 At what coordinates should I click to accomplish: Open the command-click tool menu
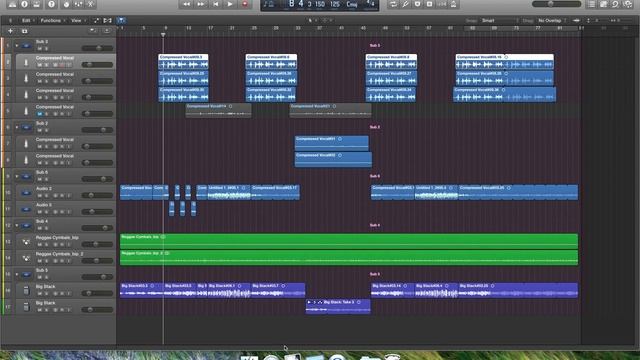coord(327,20)
